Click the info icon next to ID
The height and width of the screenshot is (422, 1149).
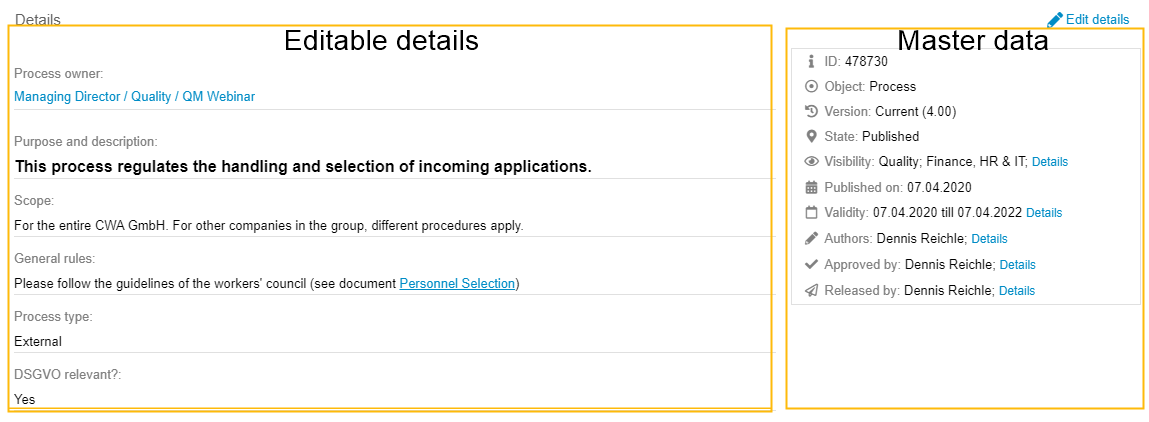pyautogui.click(x=811, y=61)
